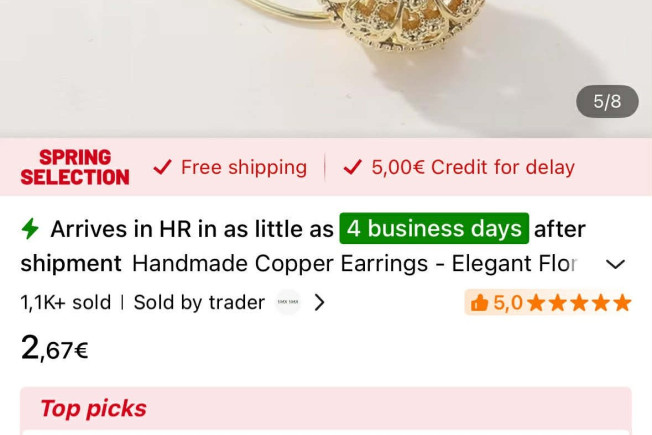Open the Free shipping info
The image size is (652, 435).
point(244,167)
